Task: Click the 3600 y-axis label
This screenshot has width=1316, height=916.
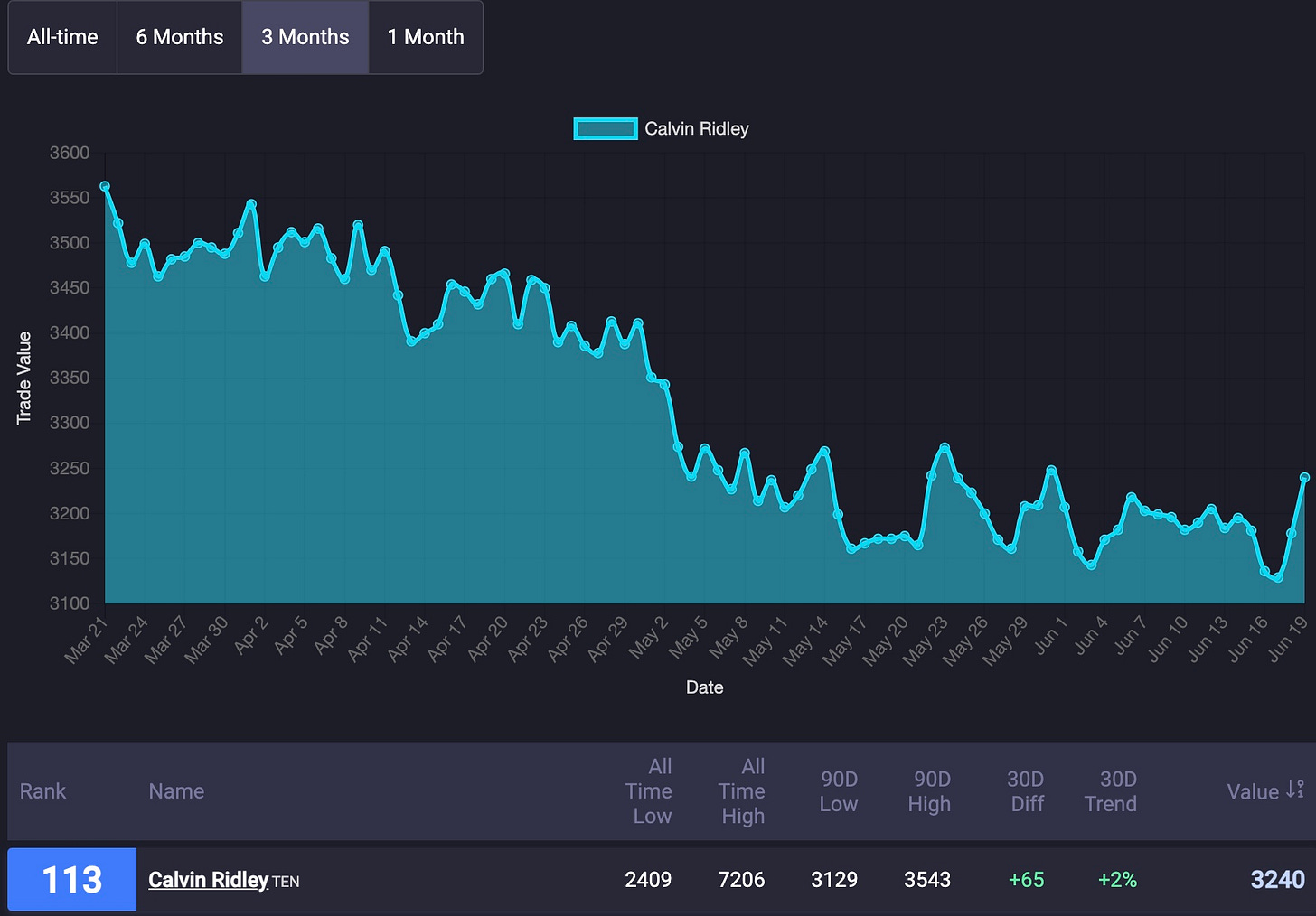Action: (x=70, y=153)
